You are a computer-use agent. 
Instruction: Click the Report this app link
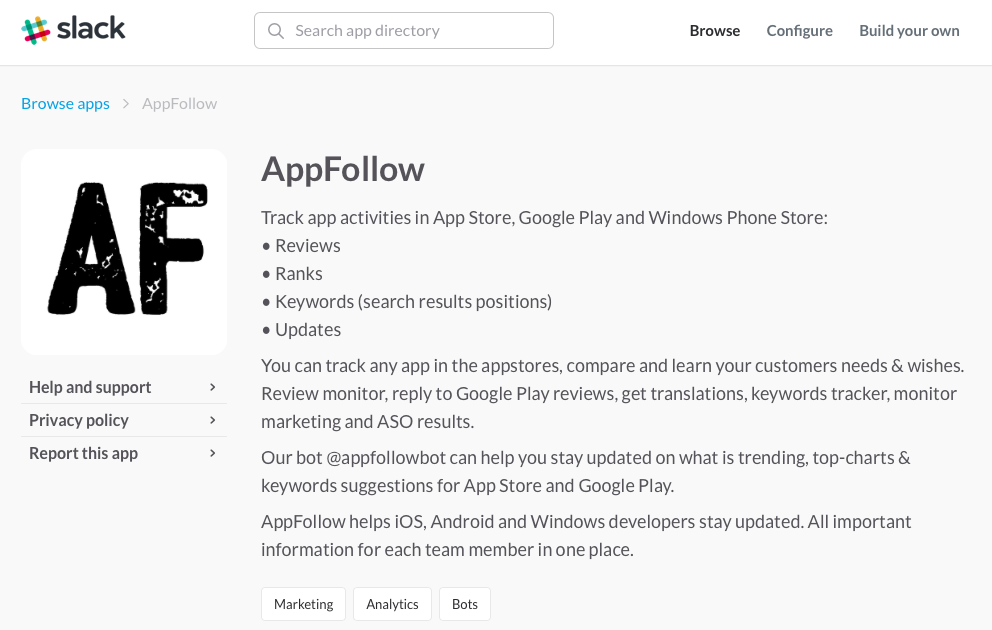(84, 454)
